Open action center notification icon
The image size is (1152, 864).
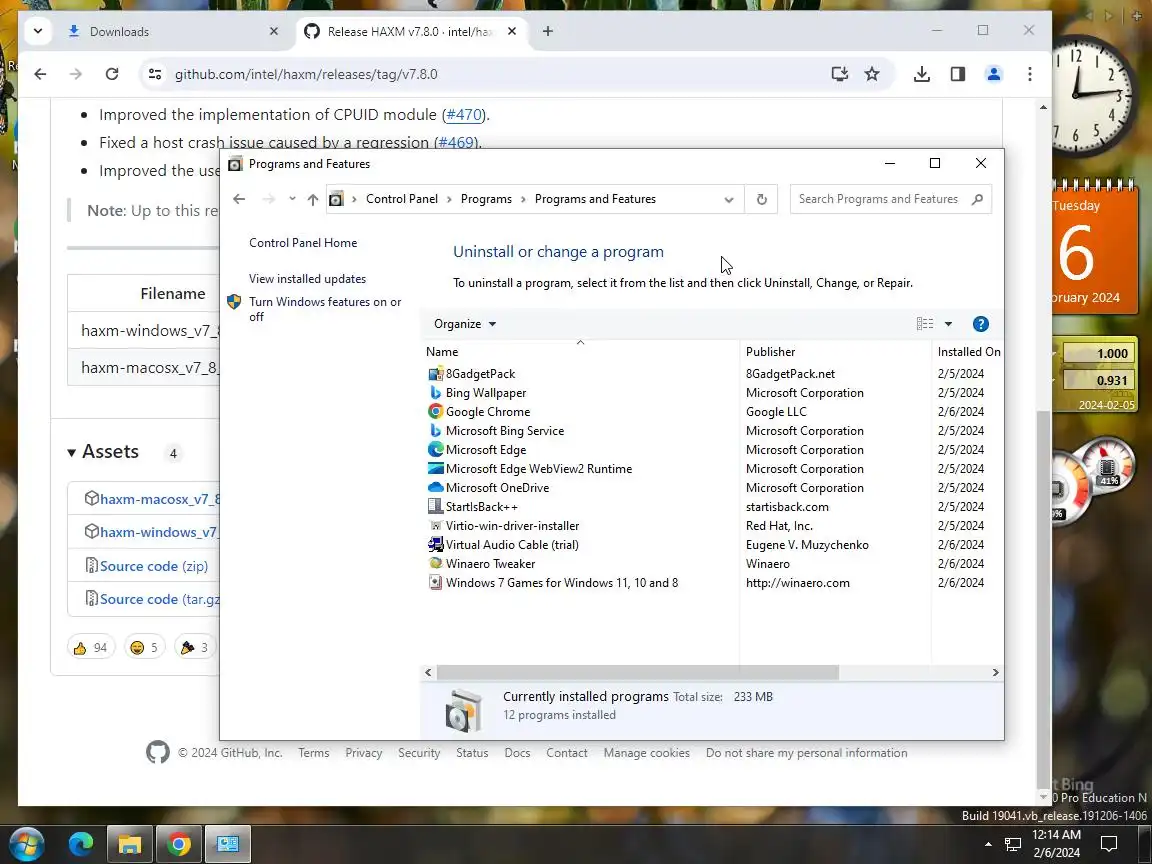click(x=1109, y=844)
